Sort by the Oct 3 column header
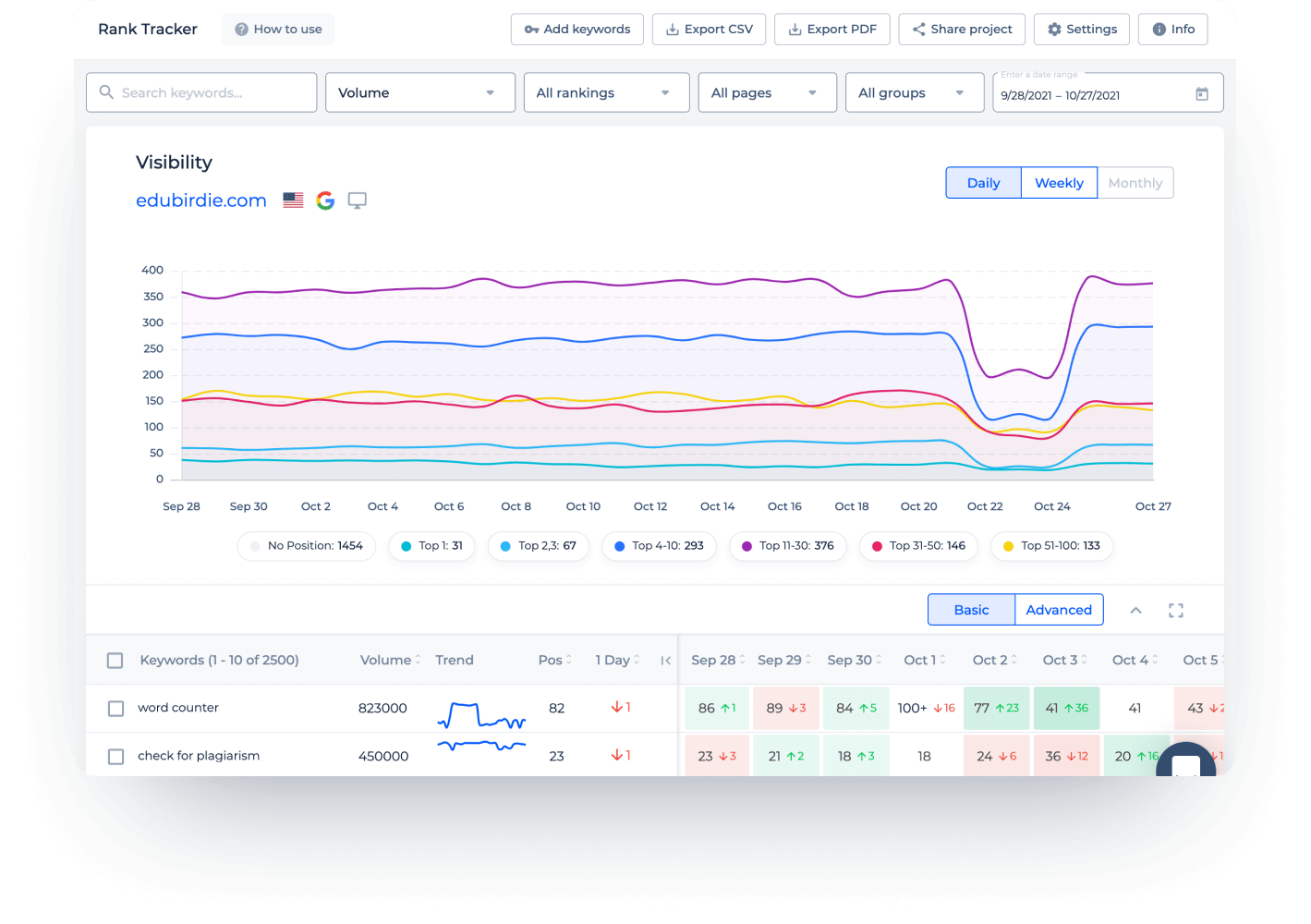This screenshot has height=924, width=1311. 1065,660
